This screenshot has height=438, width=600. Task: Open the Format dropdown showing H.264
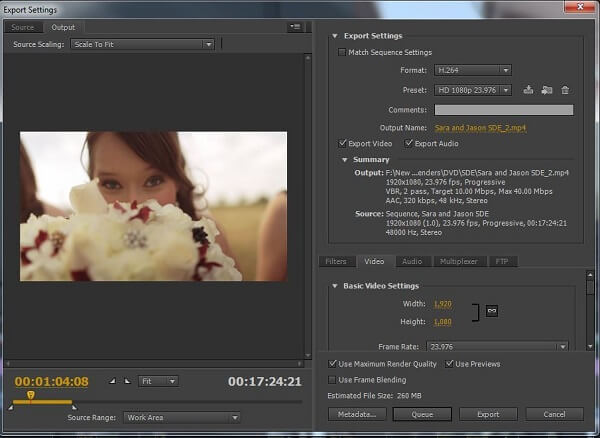473,70
